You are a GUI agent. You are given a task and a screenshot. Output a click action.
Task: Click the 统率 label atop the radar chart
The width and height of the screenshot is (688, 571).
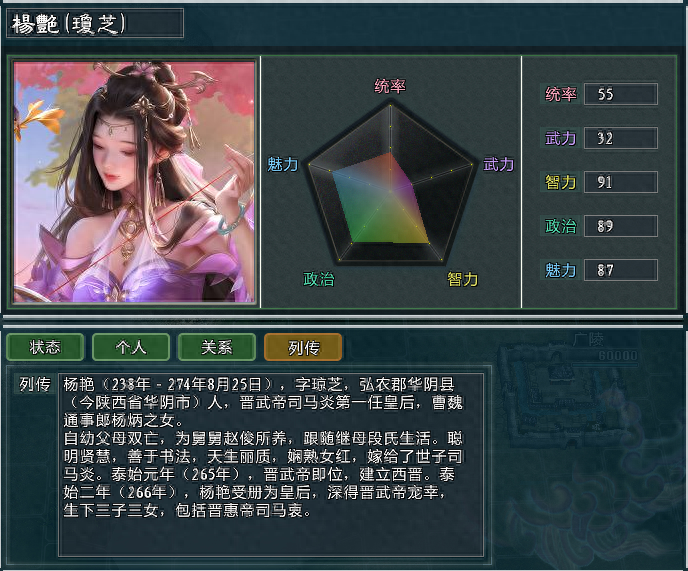coord(390,86)
